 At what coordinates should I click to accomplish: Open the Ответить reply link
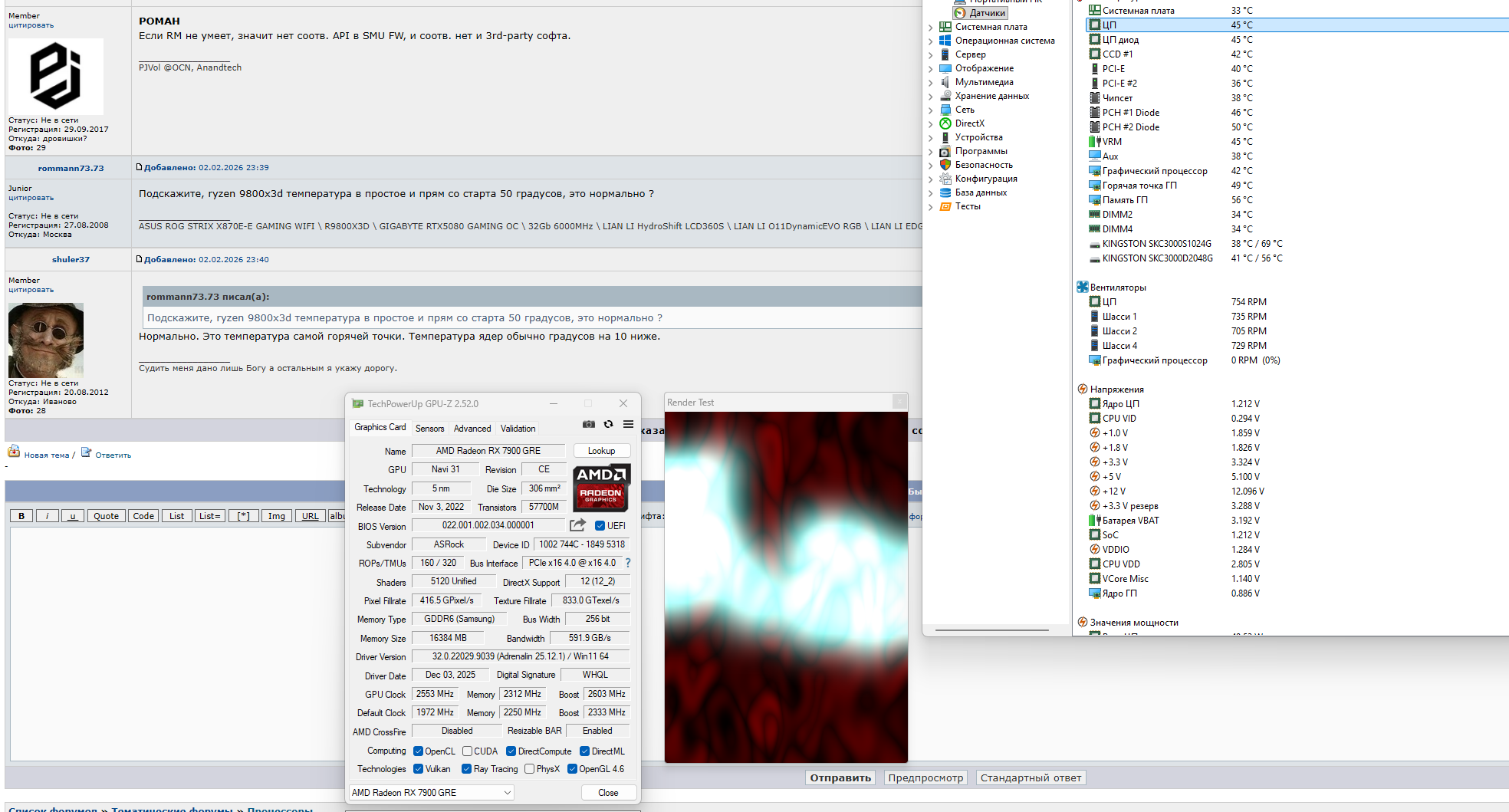113,455
